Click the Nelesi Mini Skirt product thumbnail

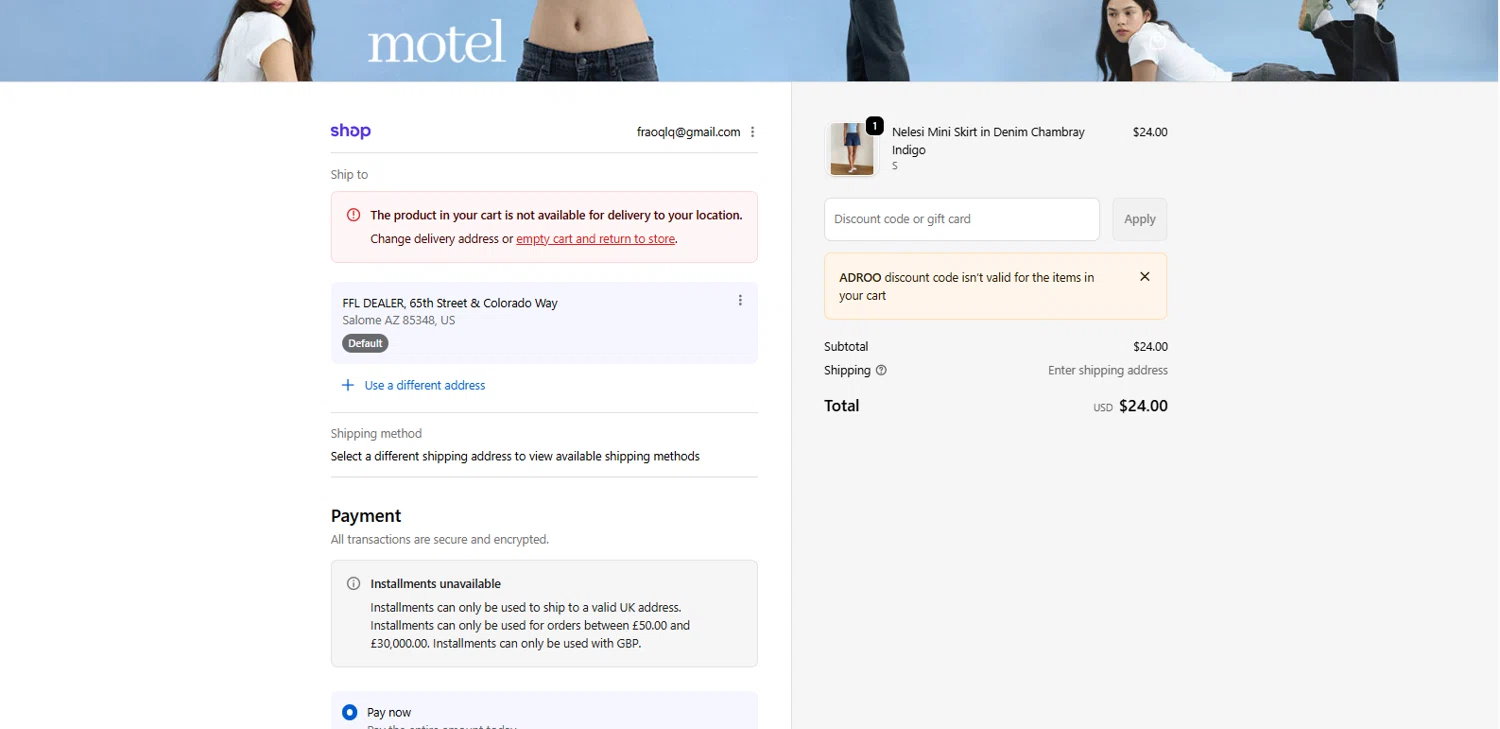[x=852, y=150]
